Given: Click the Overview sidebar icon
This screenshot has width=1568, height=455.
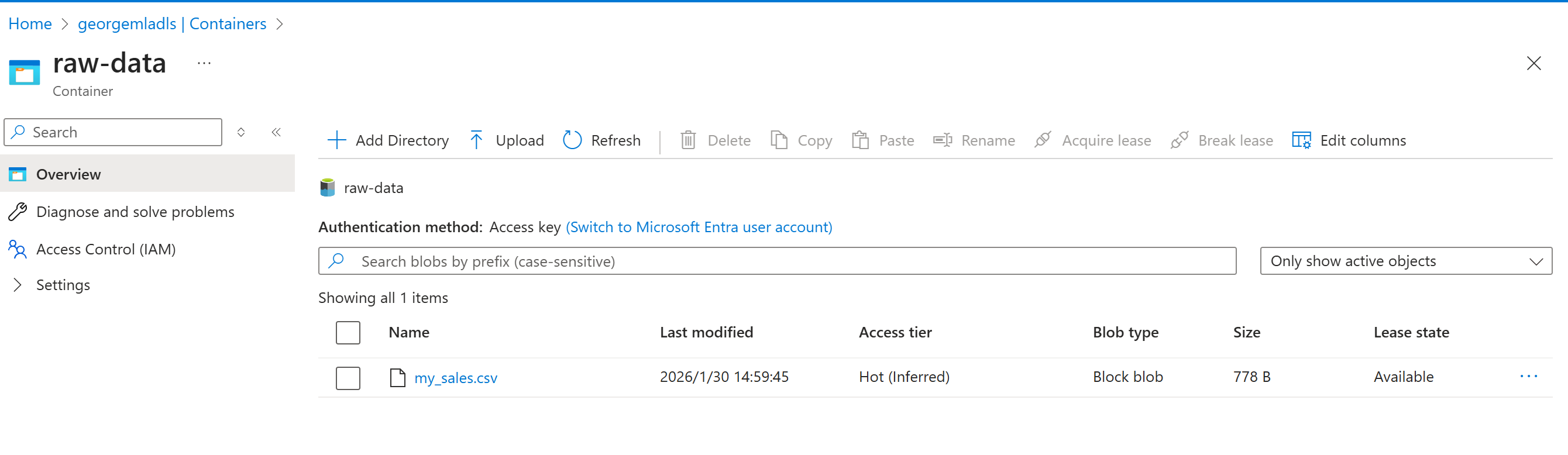Looking at the screenshot, I should pos(18,175).
